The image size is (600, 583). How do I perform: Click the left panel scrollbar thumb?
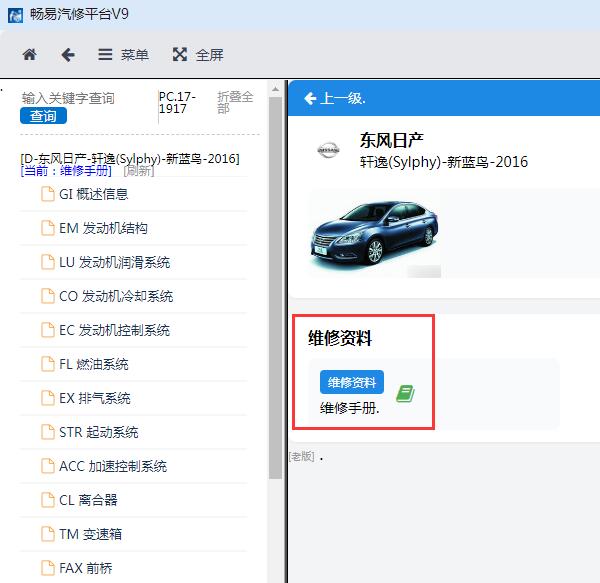pos(275,288)
